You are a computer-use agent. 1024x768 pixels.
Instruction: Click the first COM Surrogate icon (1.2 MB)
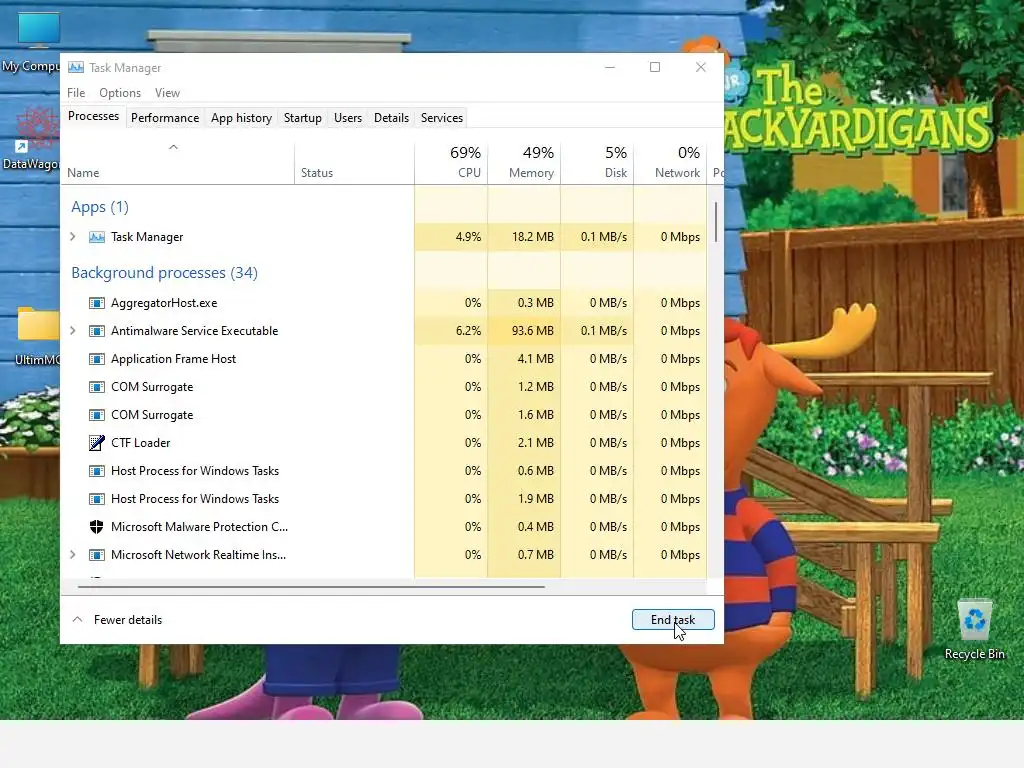coord(97,387)
